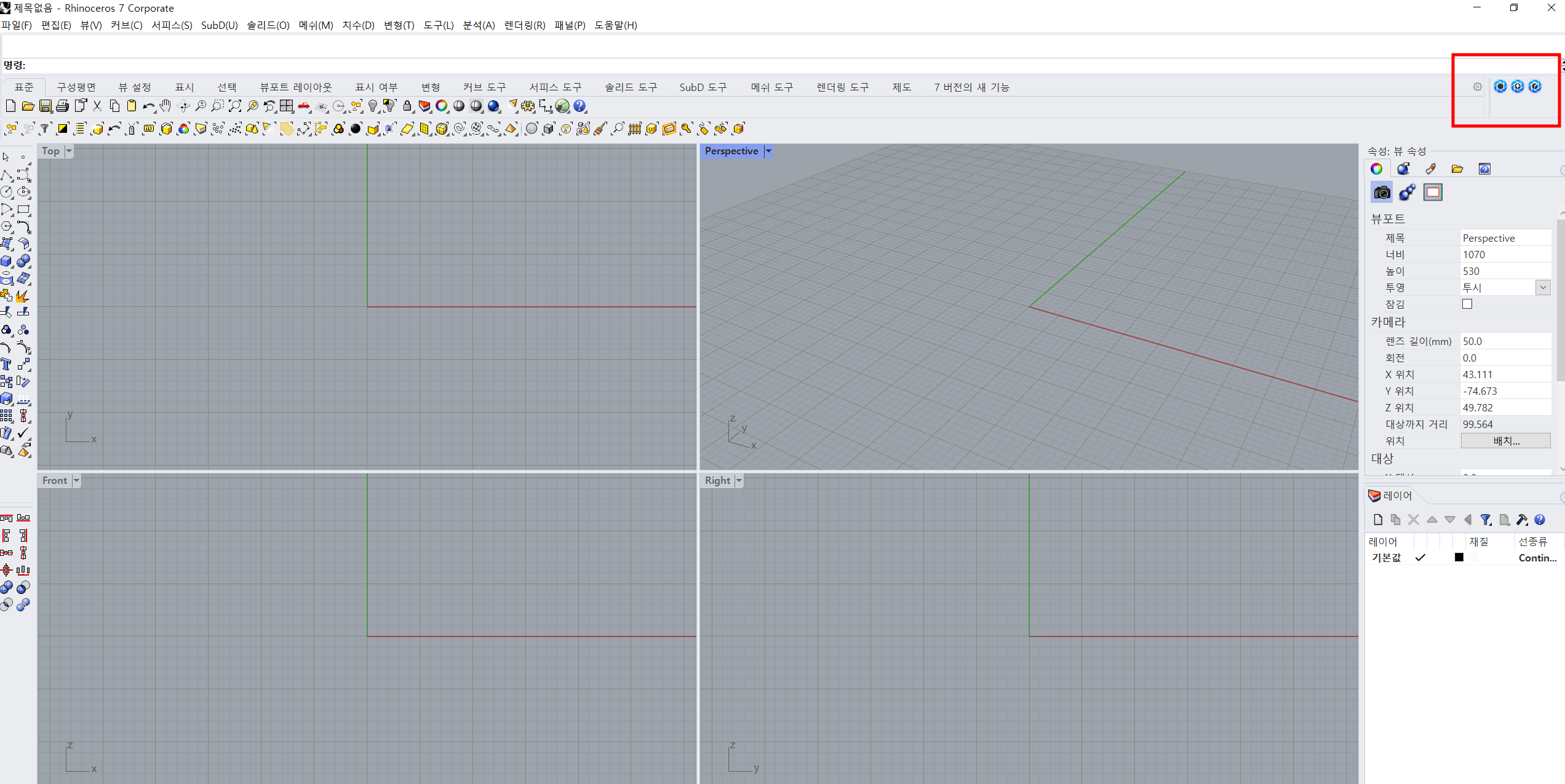This screenshot has height=784, width=1565.
Task: Toggle the 기본값 layer material circle
Action: tap(1474, 558)
